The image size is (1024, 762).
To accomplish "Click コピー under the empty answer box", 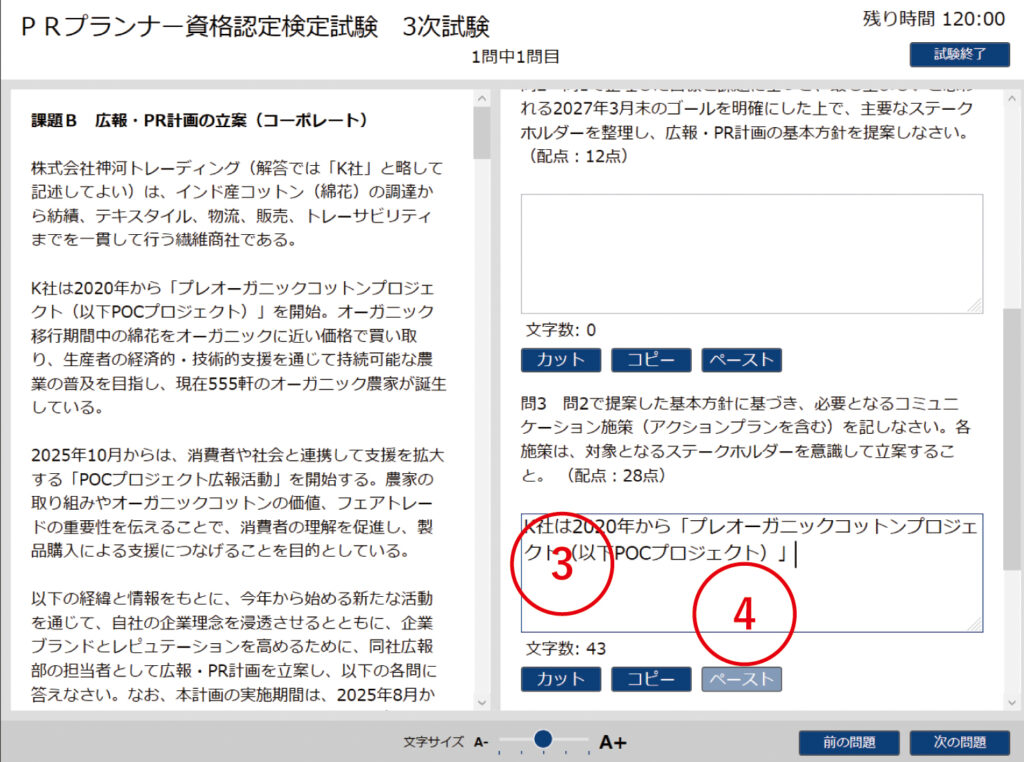I will (651, 360).
